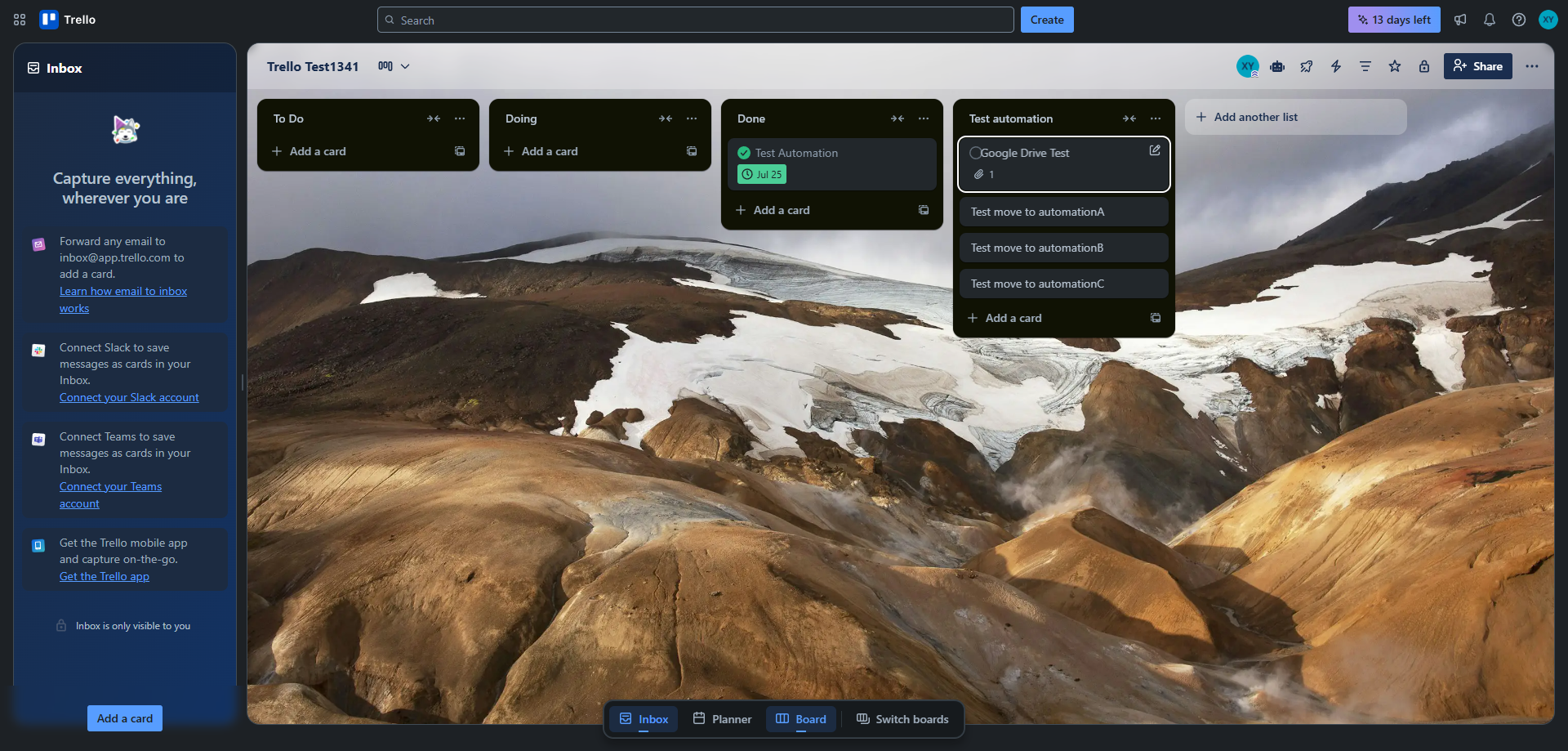Click the Inbox panel edge handle
The width and height of the screenshot is (1568, 751).
(243, 382)
